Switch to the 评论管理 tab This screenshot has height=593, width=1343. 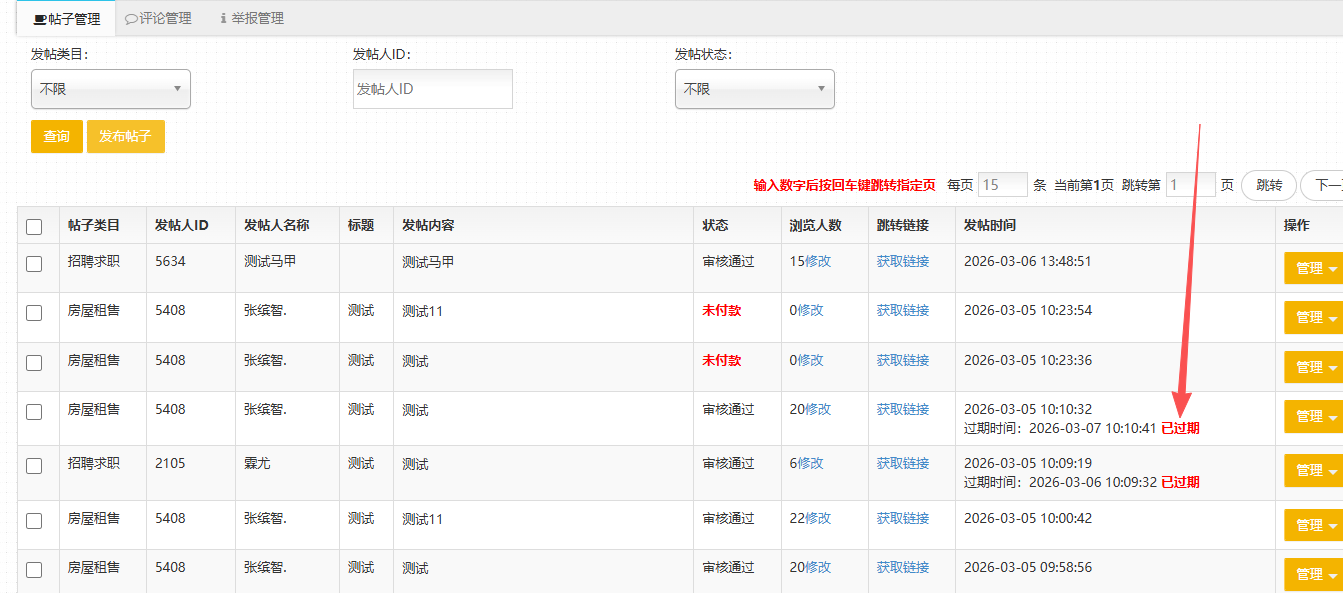pyautogui.click(x=158, y=18)
